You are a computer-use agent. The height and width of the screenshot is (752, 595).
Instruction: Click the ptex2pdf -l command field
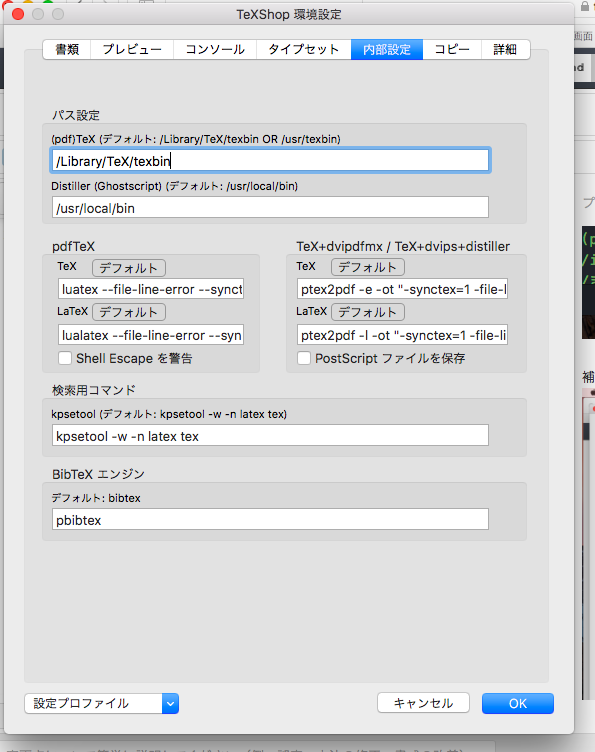(x=402, y=335)
